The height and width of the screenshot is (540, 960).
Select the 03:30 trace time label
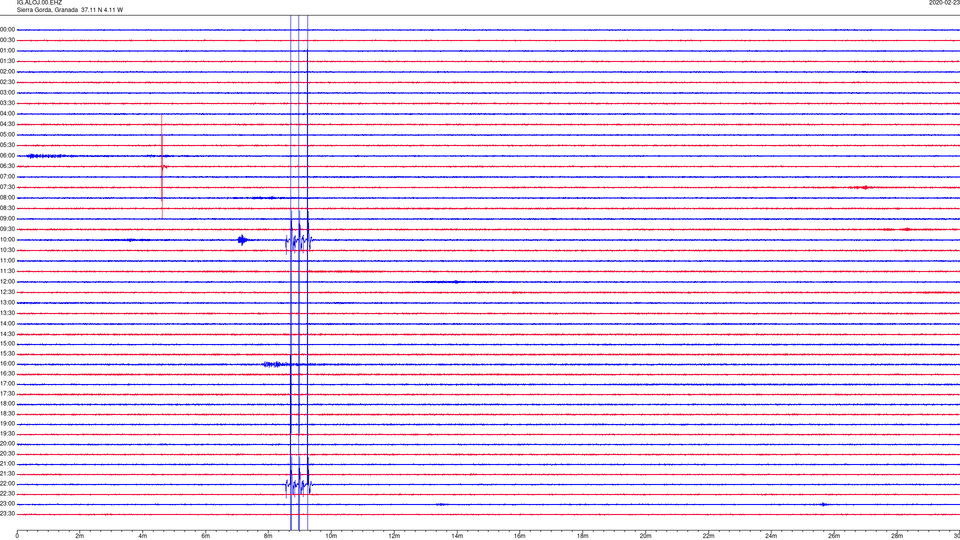pyautogui.click(x=7, y=103)
